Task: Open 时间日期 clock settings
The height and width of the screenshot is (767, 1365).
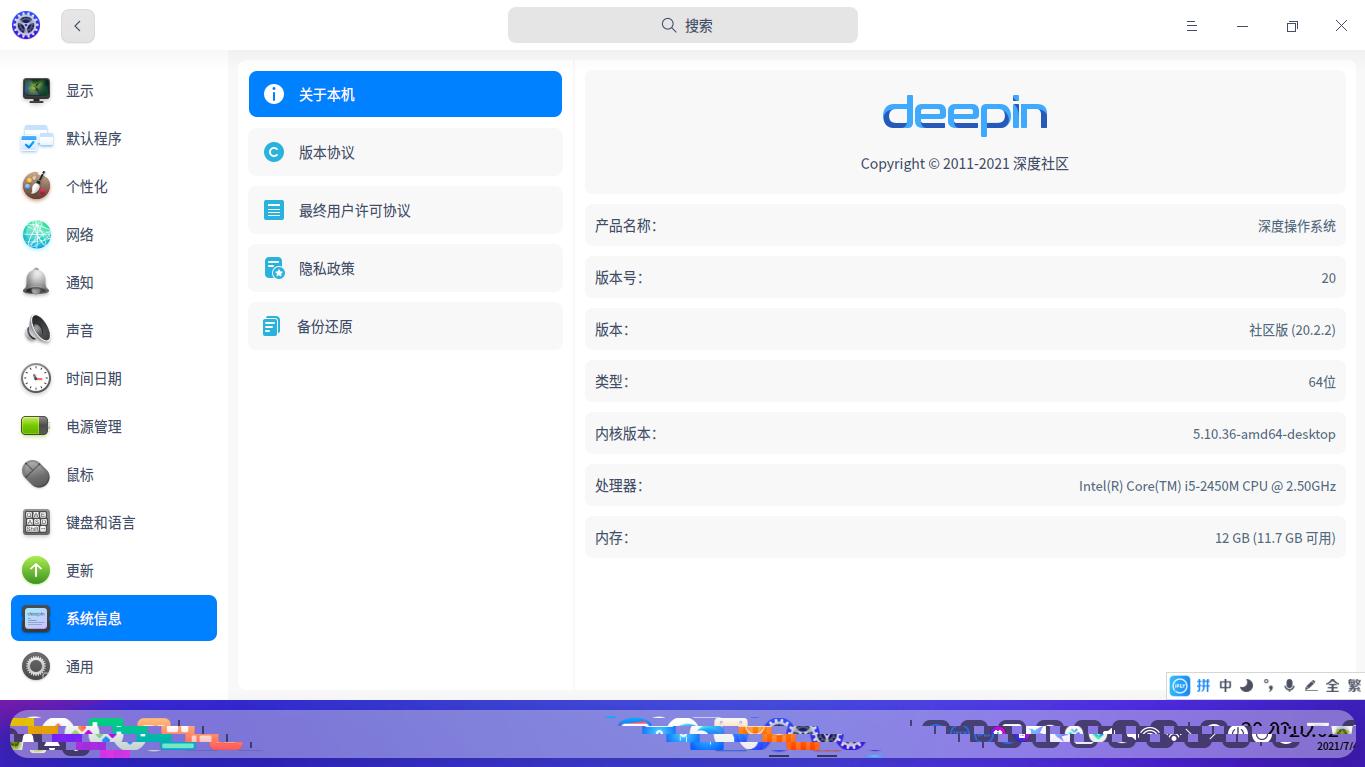Action: pos(114,378)
